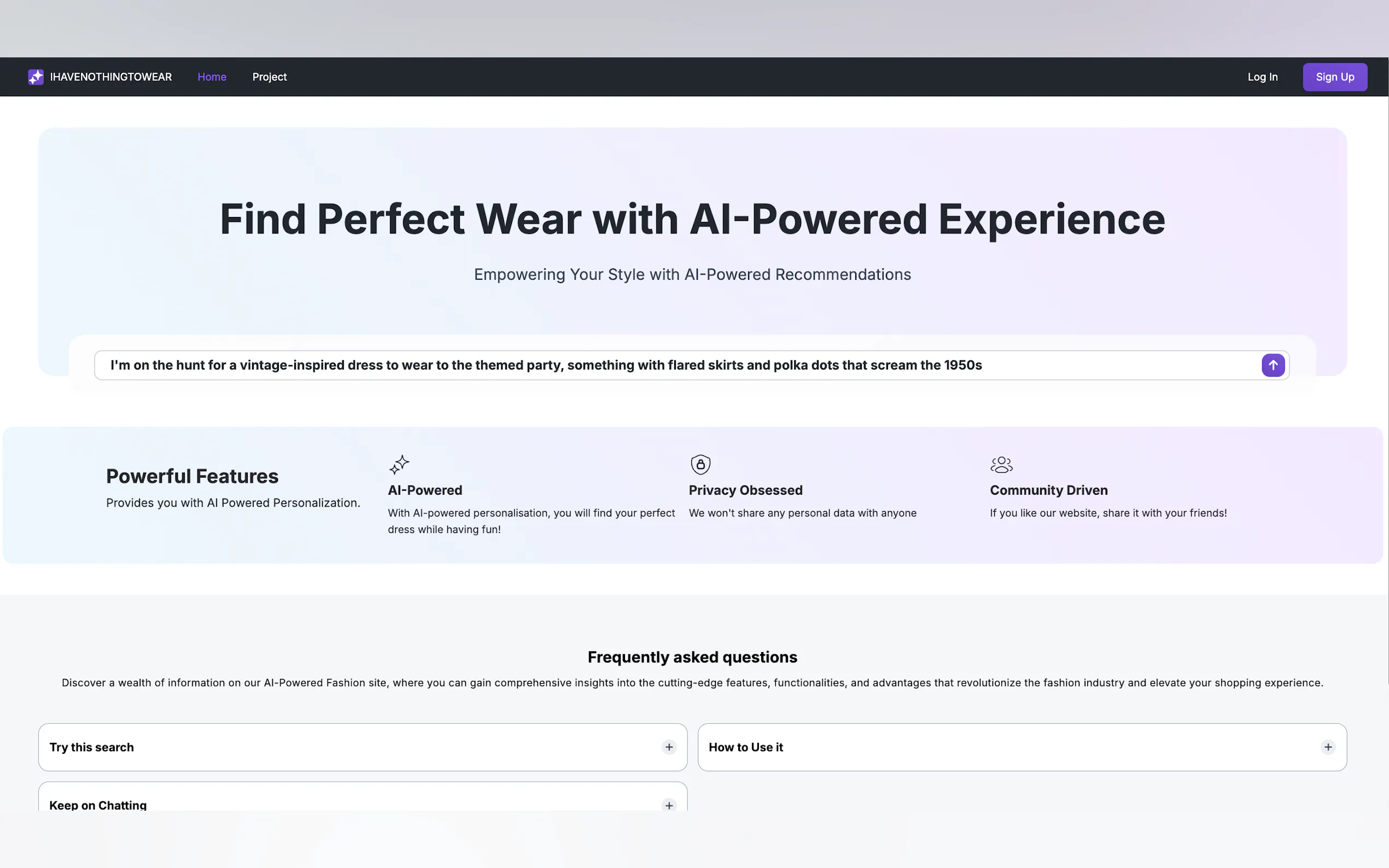Click the Frequently asked questions heading
The image size is (1389, 868).
(692, 657)
